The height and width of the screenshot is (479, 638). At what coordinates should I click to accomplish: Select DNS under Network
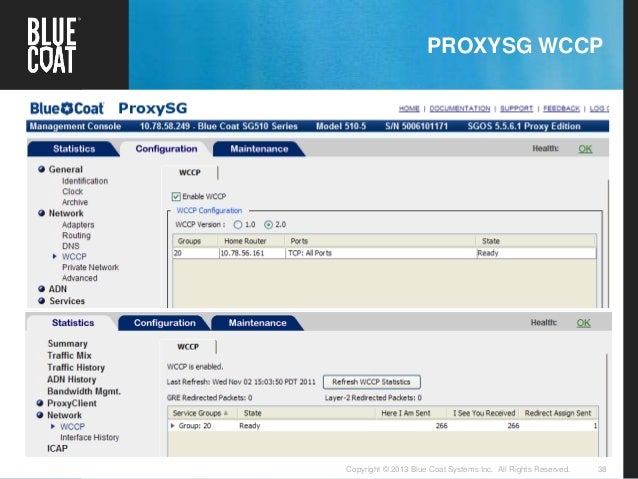click(71, 246)
